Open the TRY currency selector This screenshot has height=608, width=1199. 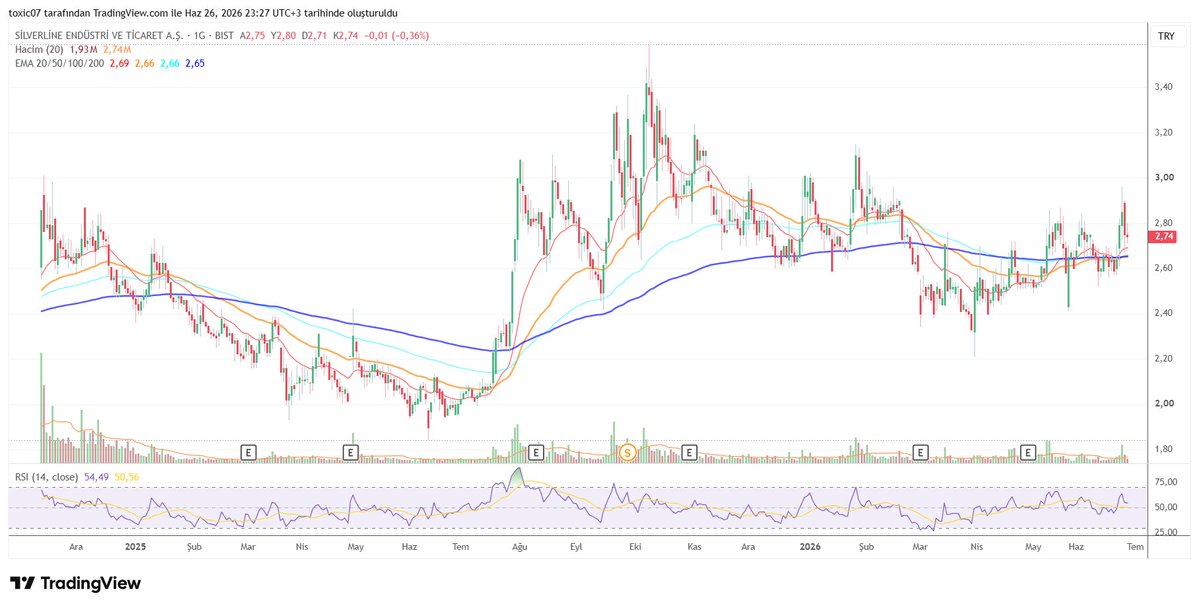1166,36
